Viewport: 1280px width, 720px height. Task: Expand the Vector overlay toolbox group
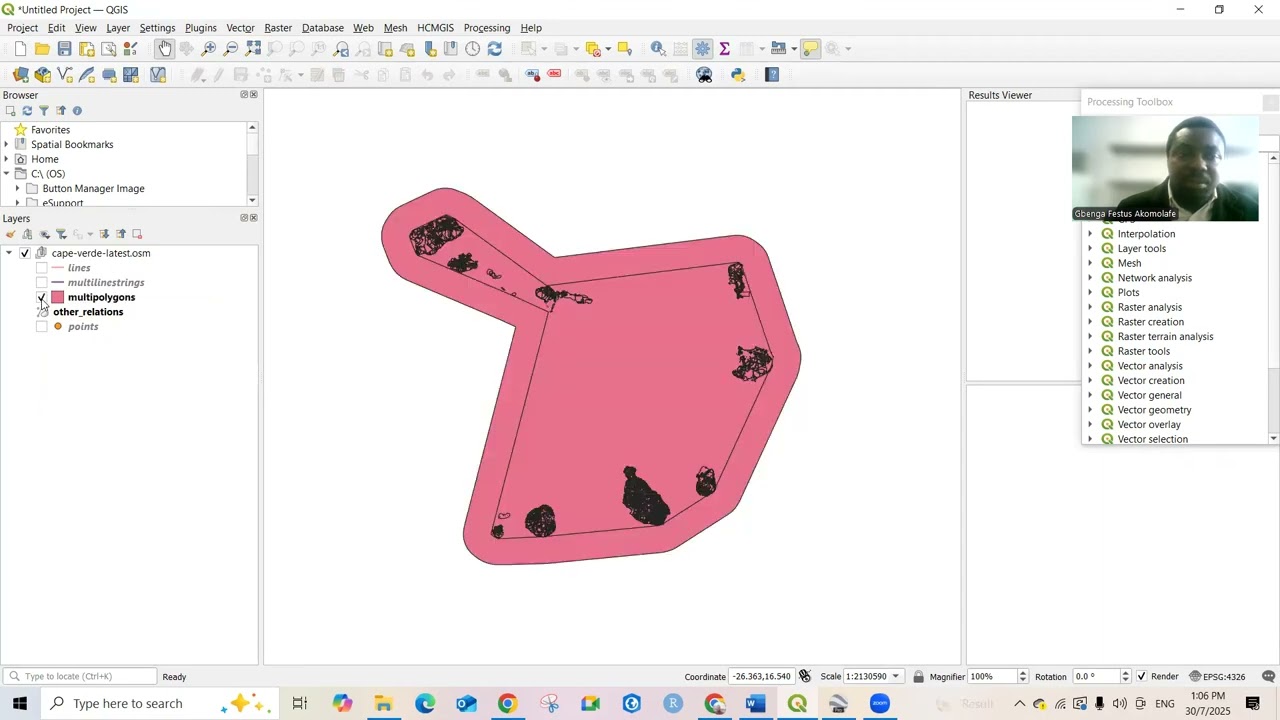click(1091, 425)
